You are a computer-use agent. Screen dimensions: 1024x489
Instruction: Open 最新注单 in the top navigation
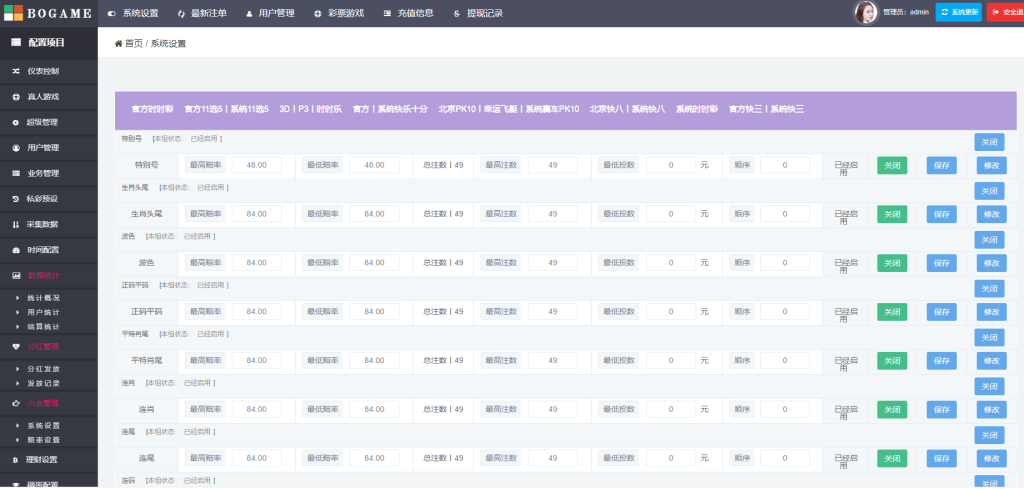[x=202, y=13]
